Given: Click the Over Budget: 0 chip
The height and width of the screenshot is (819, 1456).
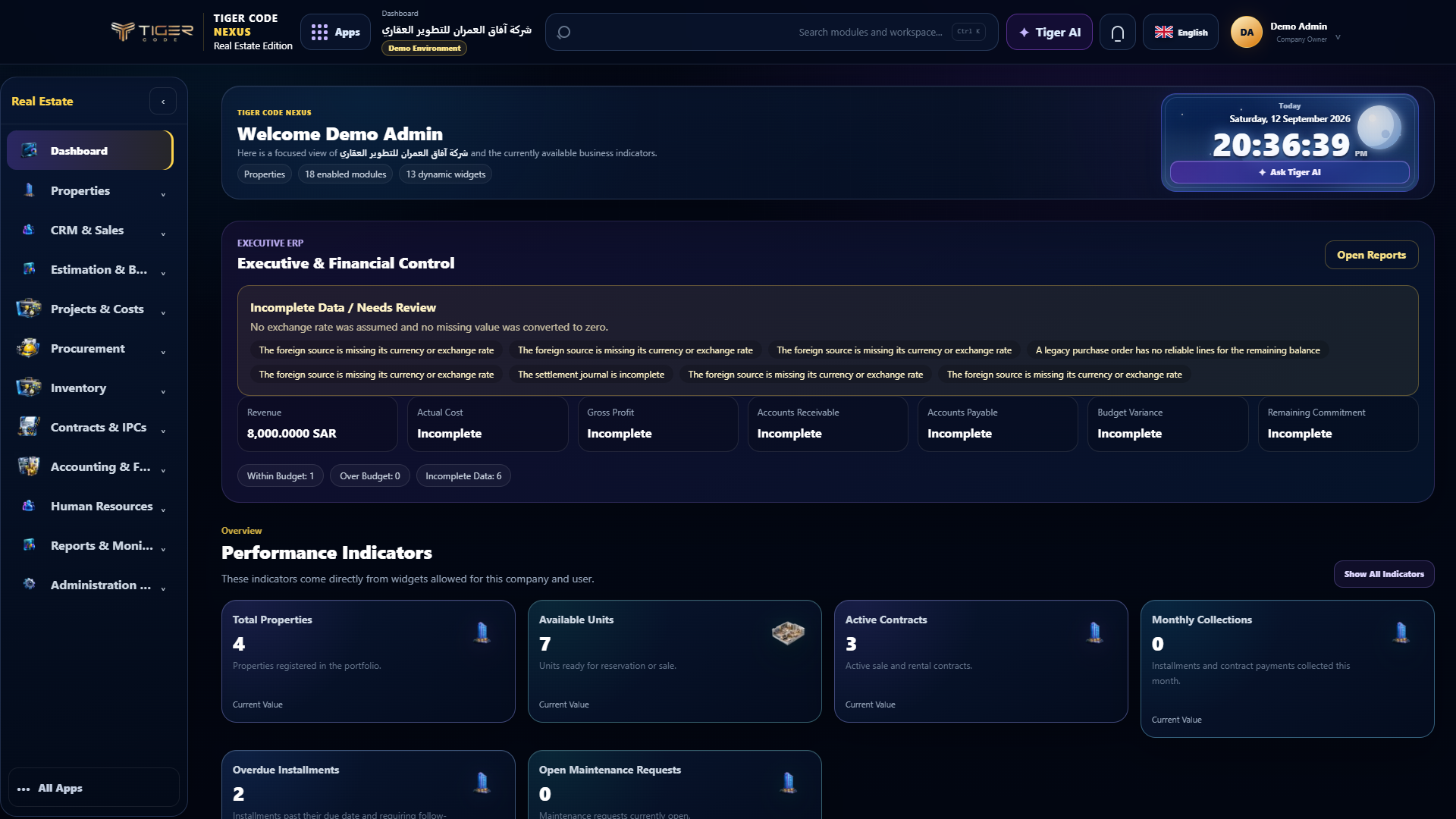Looking at the screenshot, I should pos(370,476).
